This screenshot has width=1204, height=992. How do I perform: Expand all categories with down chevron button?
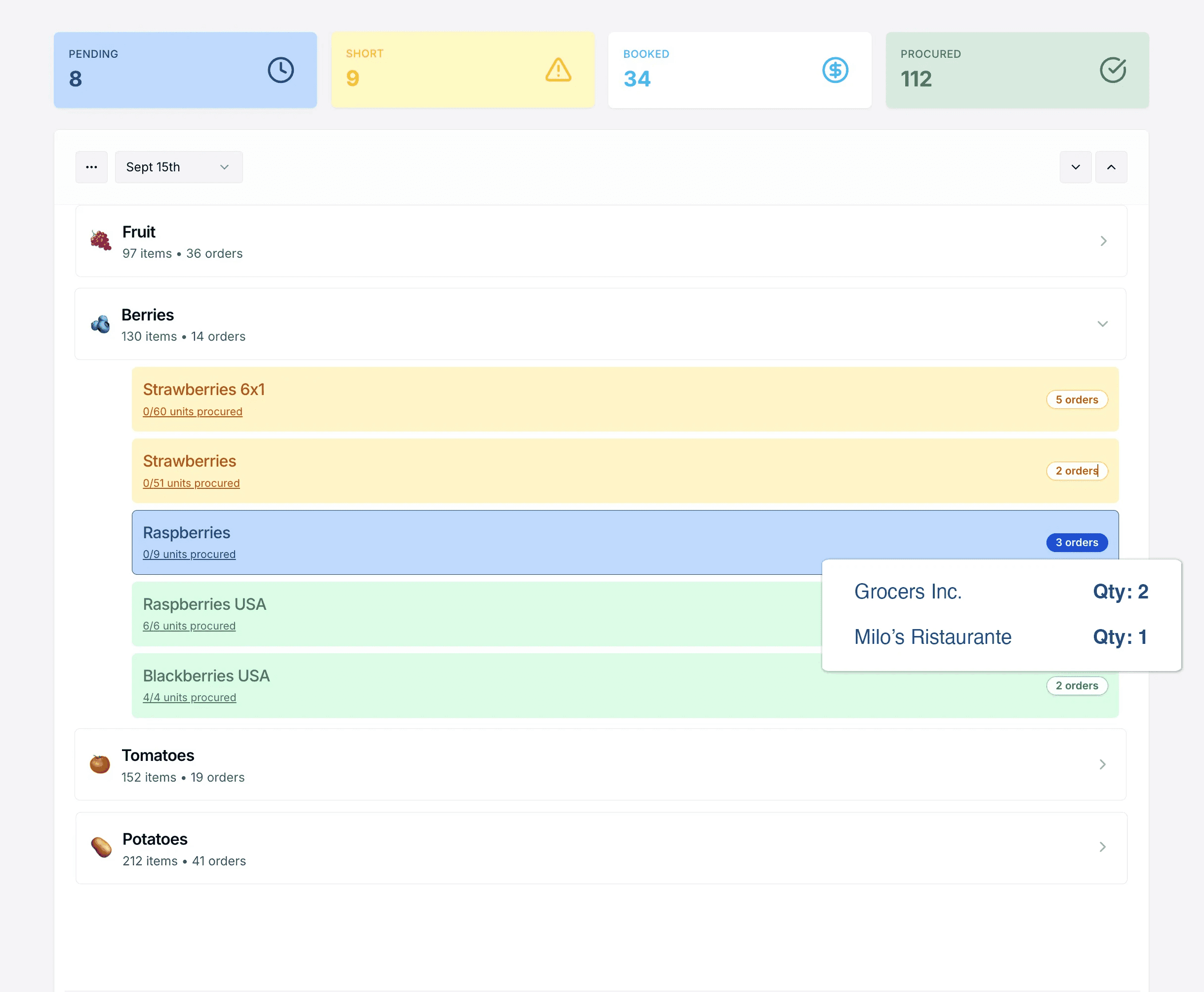point(1076,167)
